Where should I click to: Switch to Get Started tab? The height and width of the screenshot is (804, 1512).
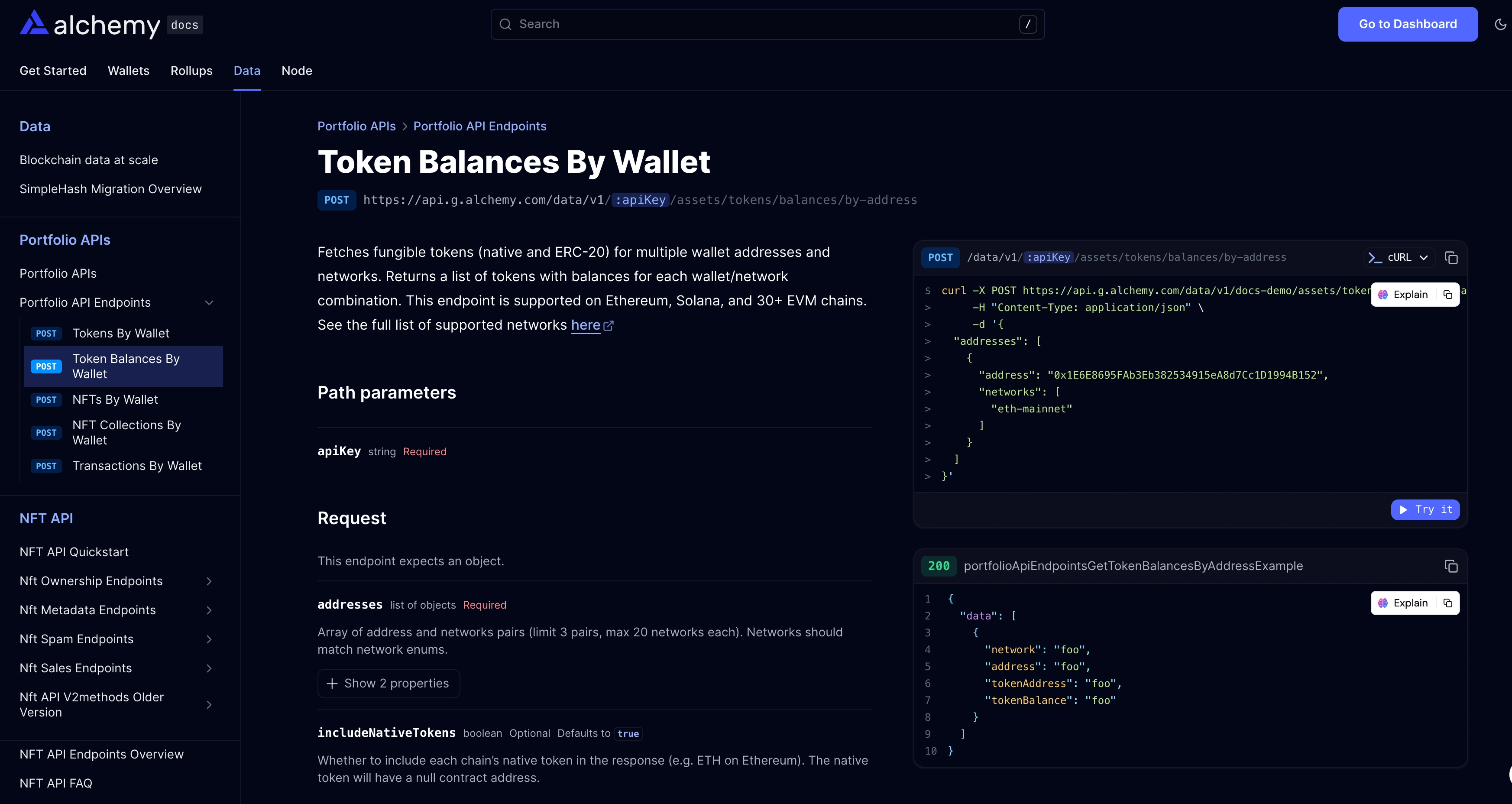53,71
